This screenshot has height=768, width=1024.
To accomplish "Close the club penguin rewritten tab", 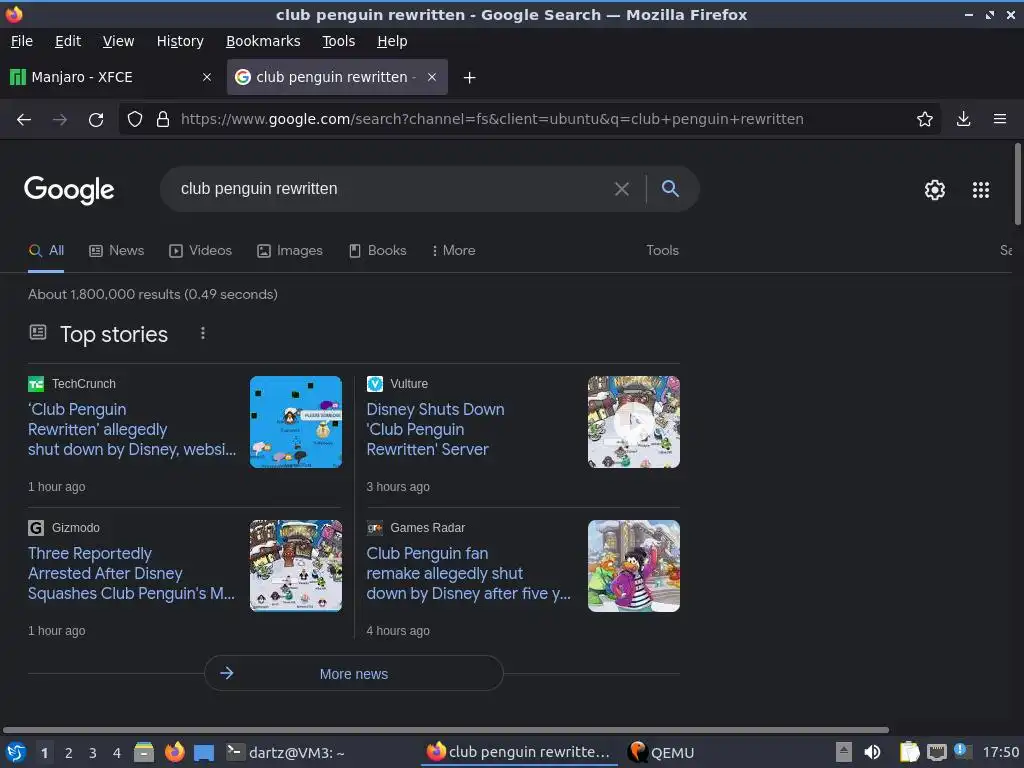I will (x=432, y=77).
